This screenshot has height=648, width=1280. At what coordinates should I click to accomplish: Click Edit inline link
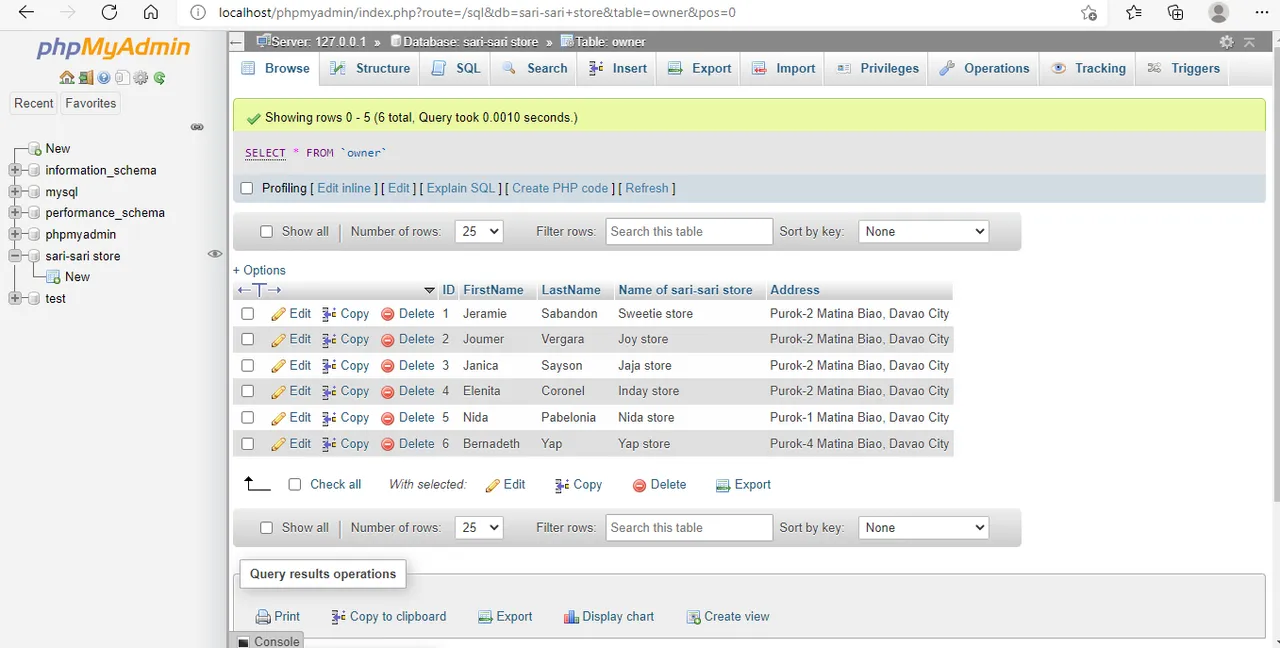coord(344,188)
